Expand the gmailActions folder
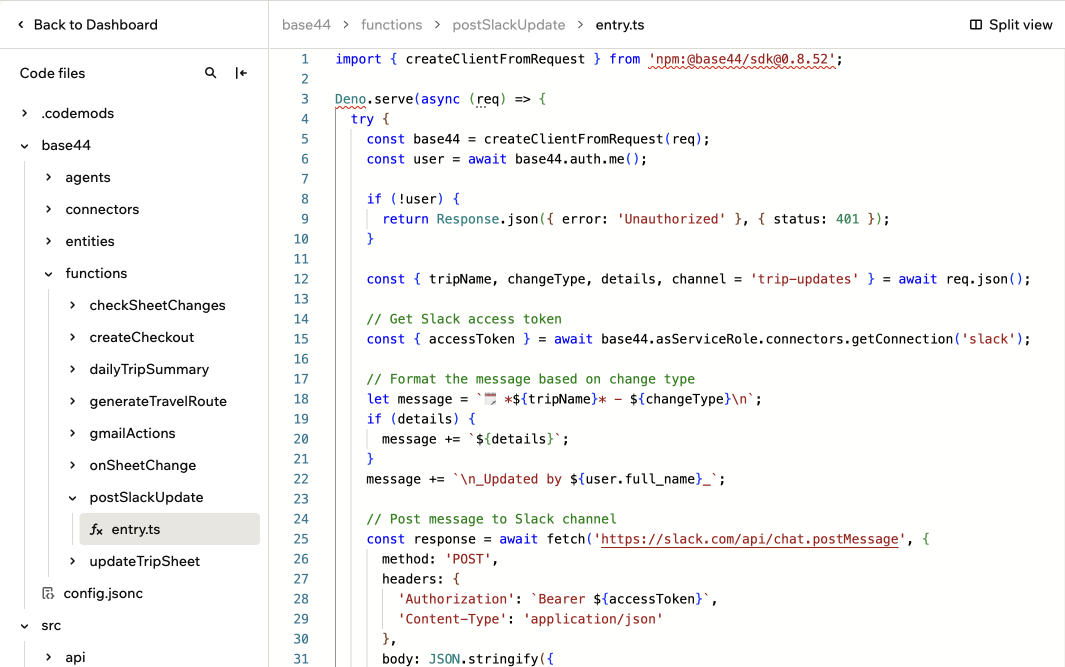The height and width of the screenshot is (667, 1065). pos(73,433)
